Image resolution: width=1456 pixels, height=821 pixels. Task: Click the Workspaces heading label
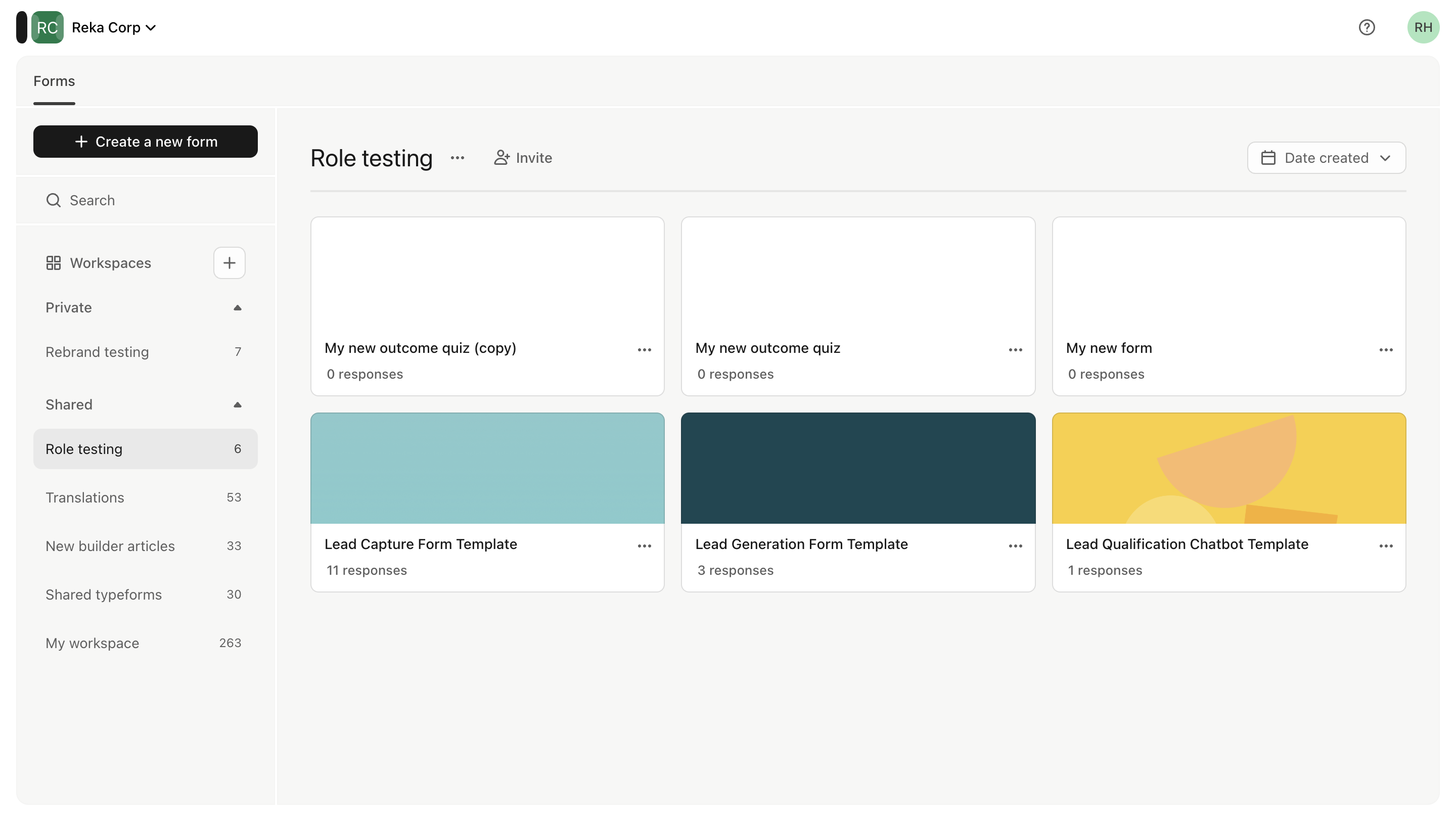[110, 263]
